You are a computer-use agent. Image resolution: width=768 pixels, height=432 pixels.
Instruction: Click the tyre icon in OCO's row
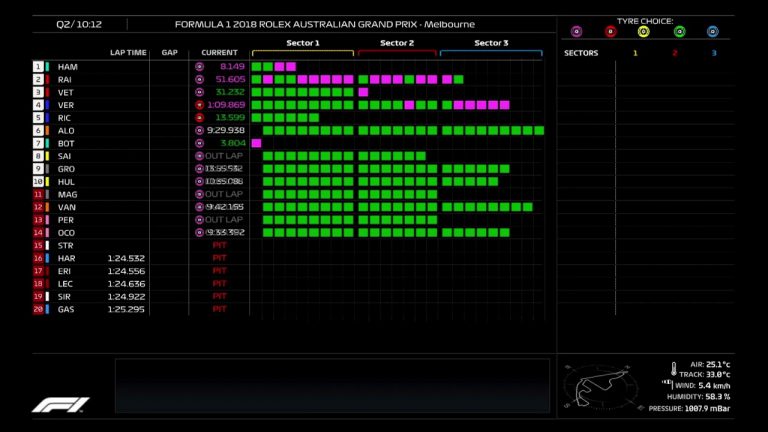199,232
